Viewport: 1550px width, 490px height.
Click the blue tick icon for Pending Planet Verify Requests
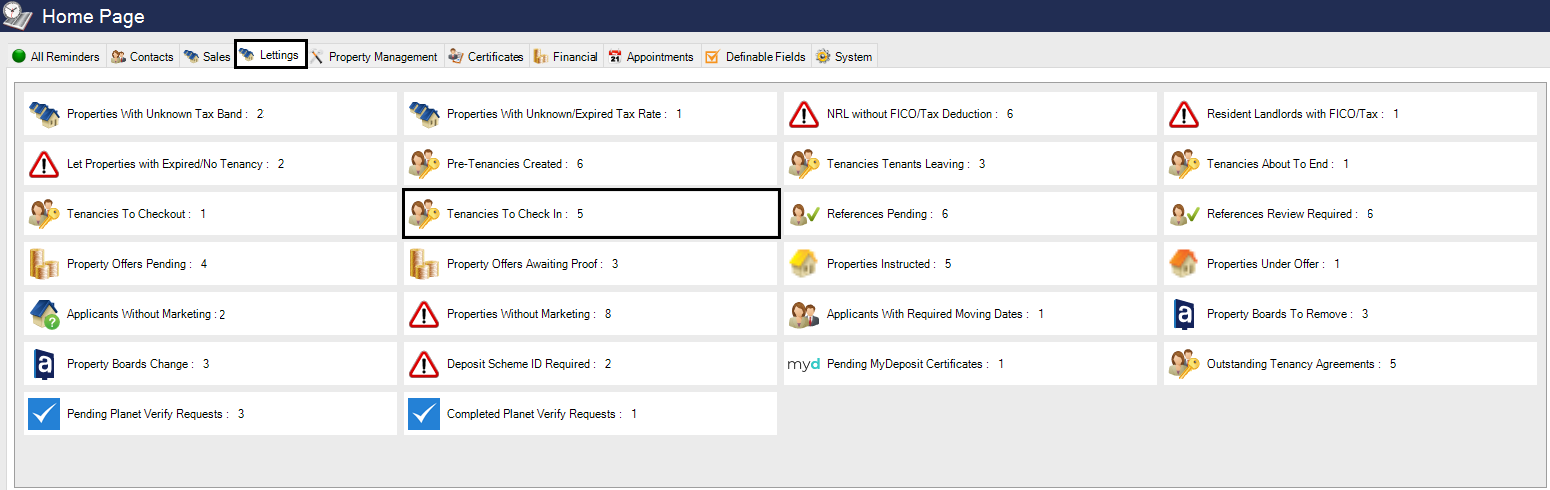[x=44, y=414]
